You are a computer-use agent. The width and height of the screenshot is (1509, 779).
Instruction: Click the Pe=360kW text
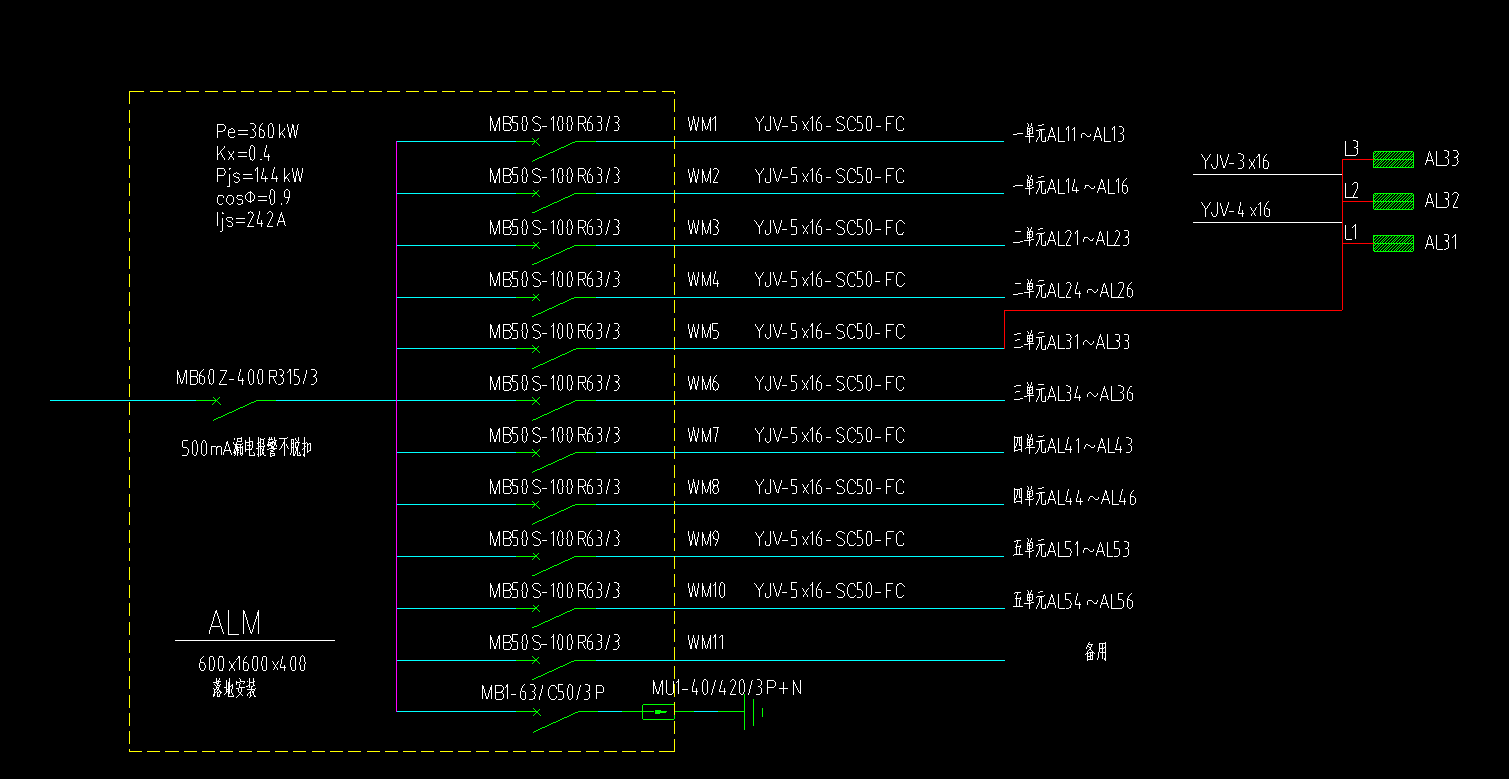[258, 132]
